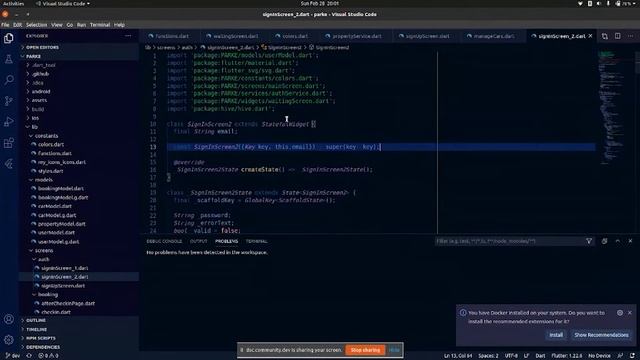Click the notifications bell in status bar
The height and width of the screenshot is (360, 640).
[632, 356]
